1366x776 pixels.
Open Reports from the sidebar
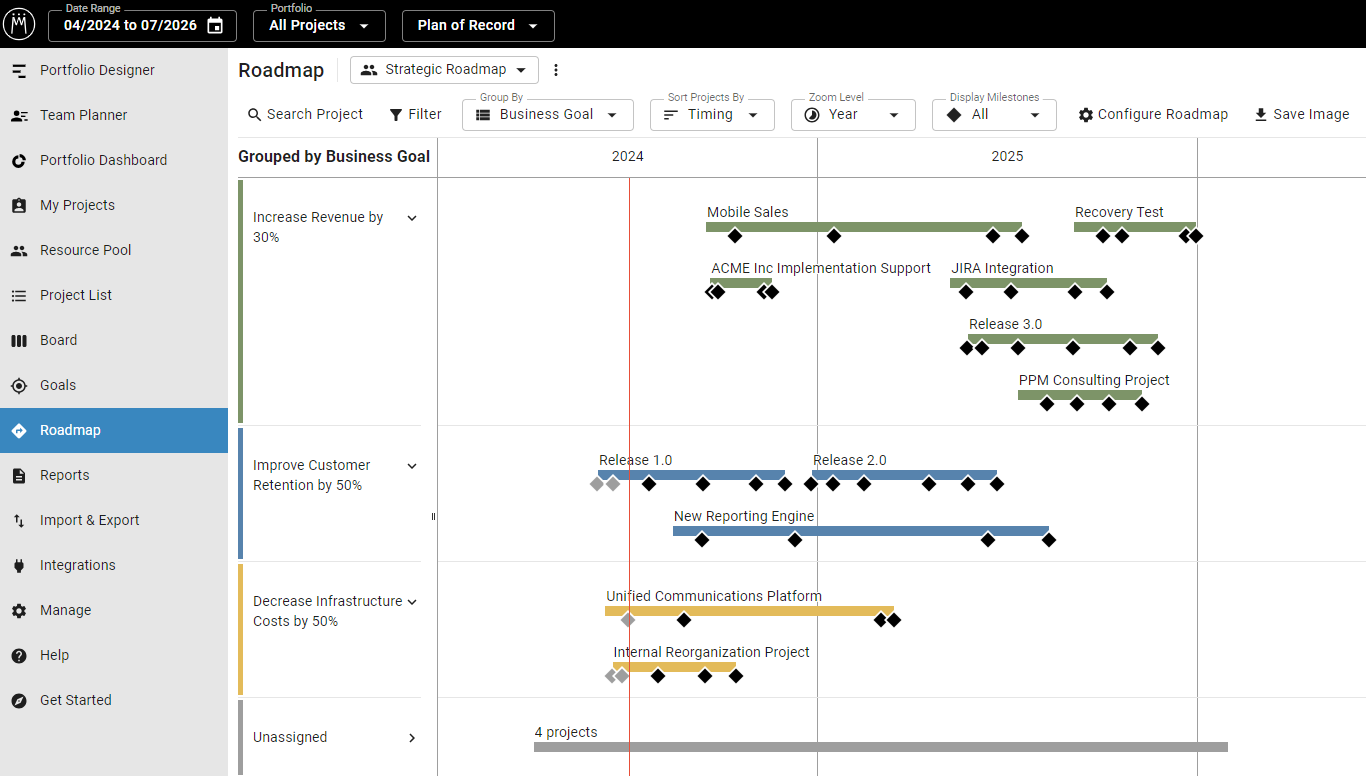point(66,475)
